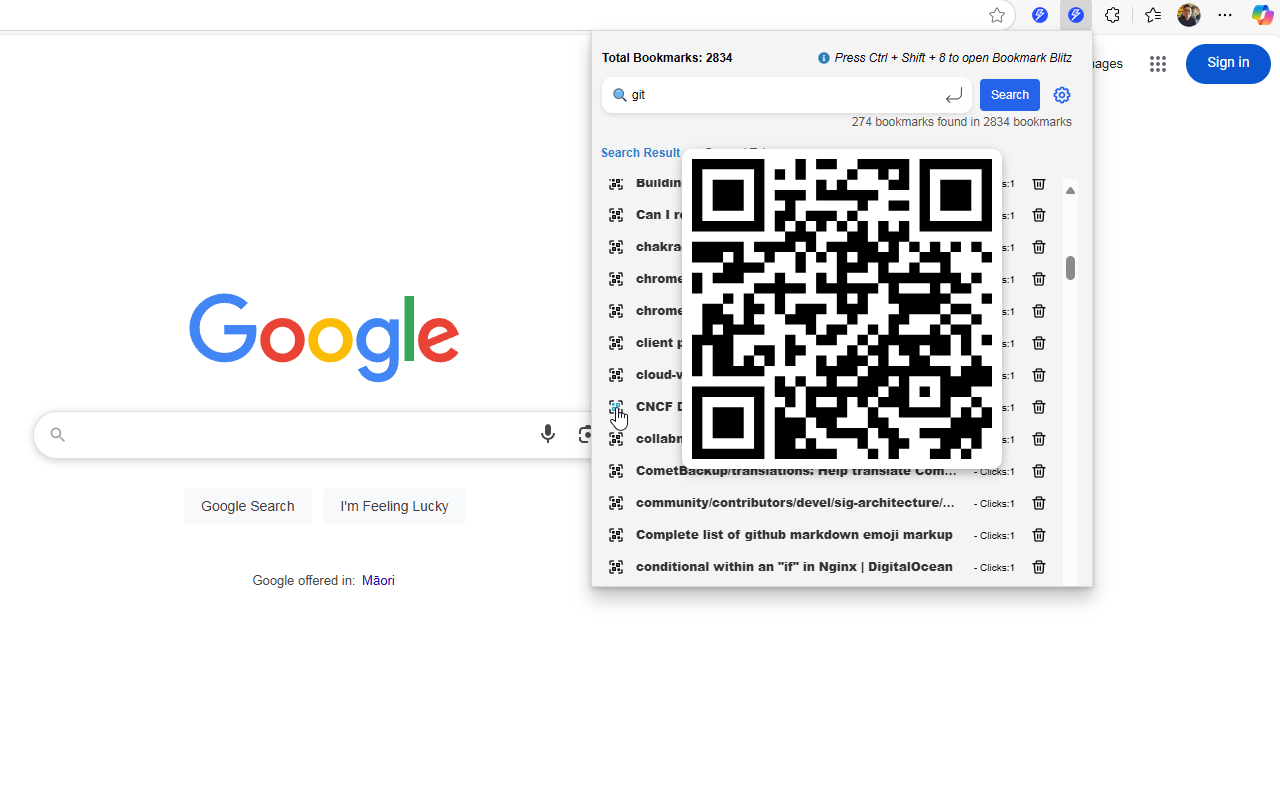Delete the github markdown emoji bookmark
This screenshot has width=1280, height=800.
[1039, 535]
